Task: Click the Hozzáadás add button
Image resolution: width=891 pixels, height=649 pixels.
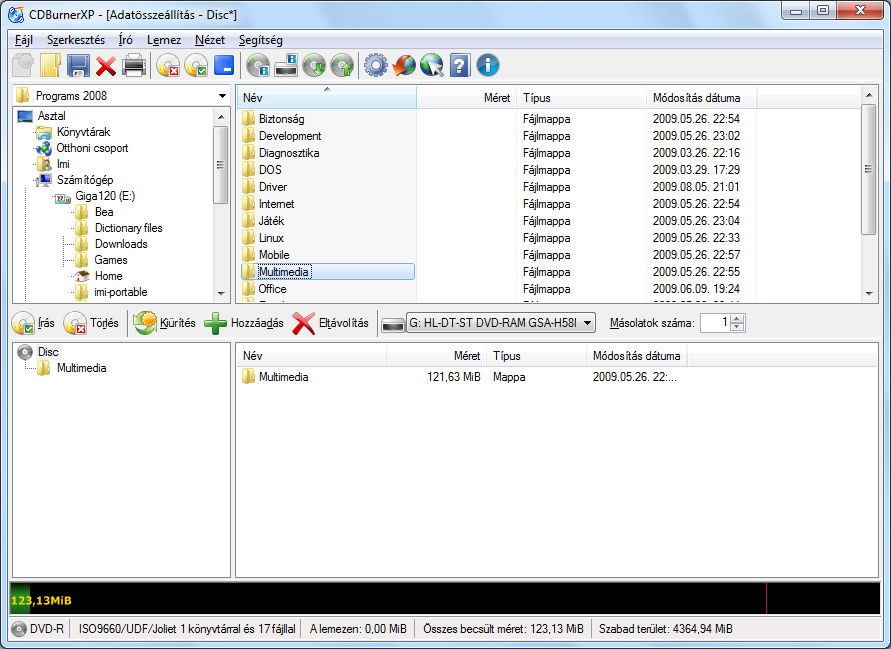Action: point(244,323)
